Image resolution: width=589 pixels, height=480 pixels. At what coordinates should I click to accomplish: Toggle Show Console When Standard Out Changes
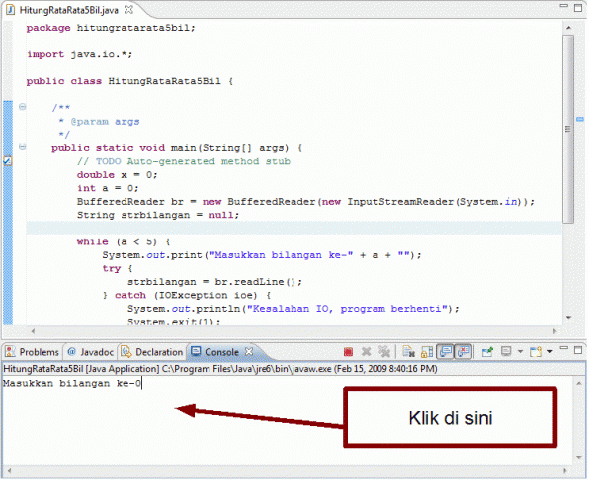tap(446, 352)
